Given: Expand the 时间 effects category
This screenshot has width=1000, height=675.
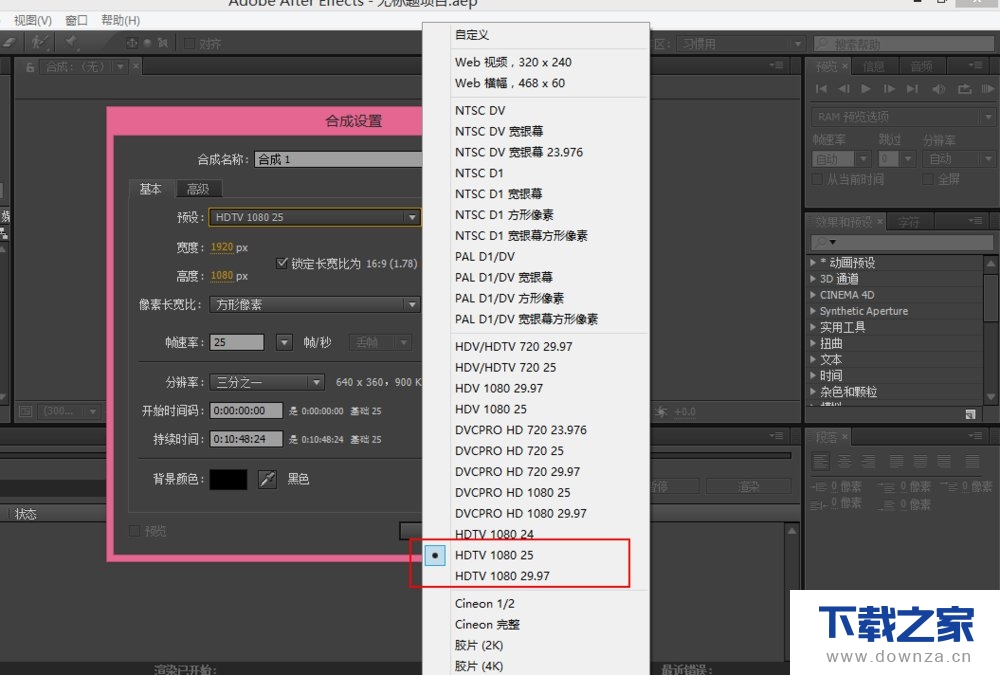Looking at the screenshot, I should [813, 375].
